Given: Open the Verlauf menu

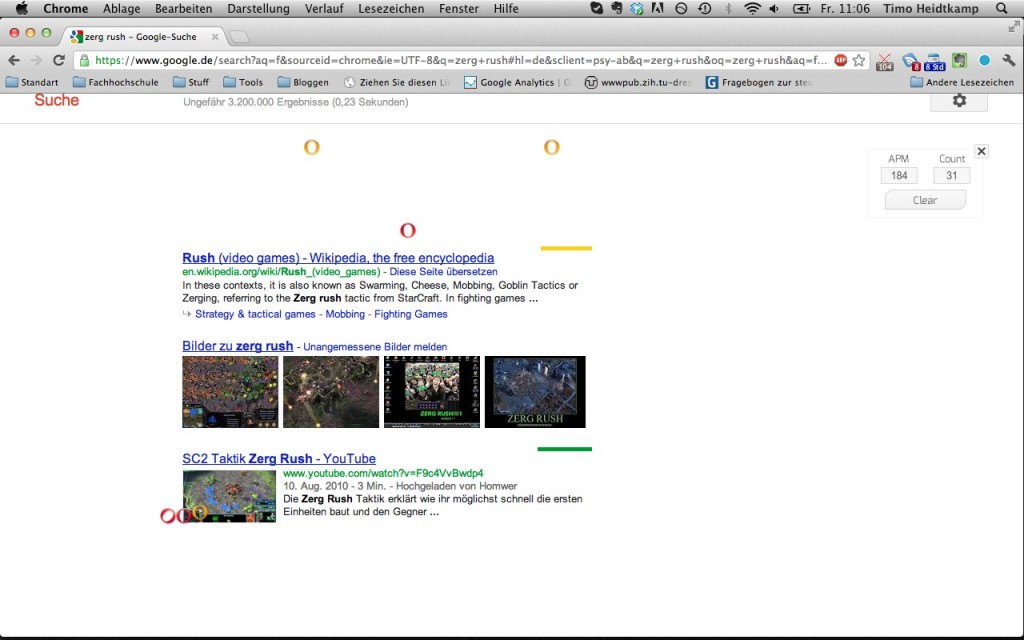Looking at the screenshot, I should pos(324,8).
